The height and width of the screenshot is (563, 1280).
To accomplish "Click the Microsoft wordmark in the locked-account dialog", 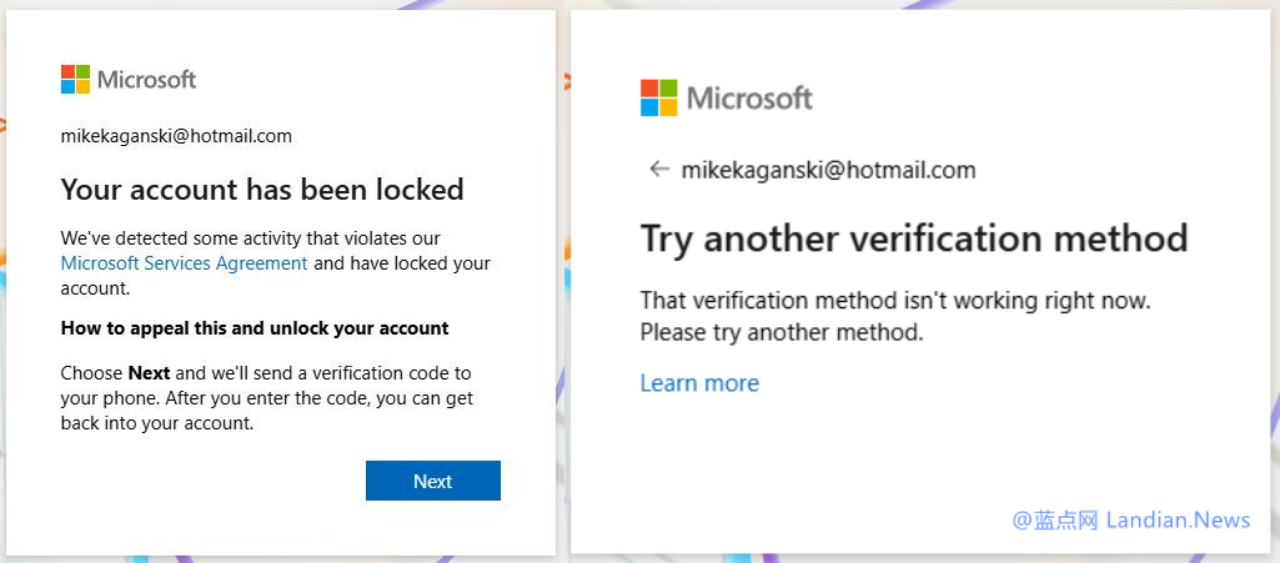I will [147, 80].
